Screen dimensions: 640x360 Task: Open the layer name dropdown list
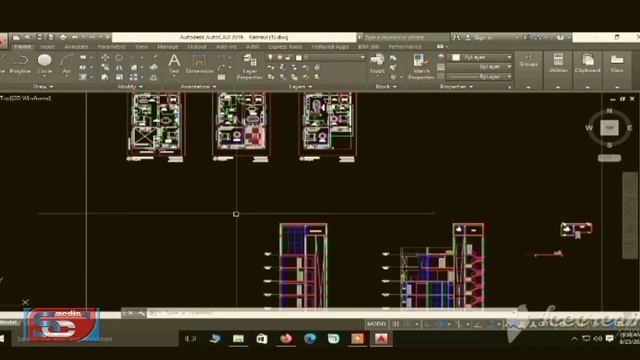click(x=316, y=58)
